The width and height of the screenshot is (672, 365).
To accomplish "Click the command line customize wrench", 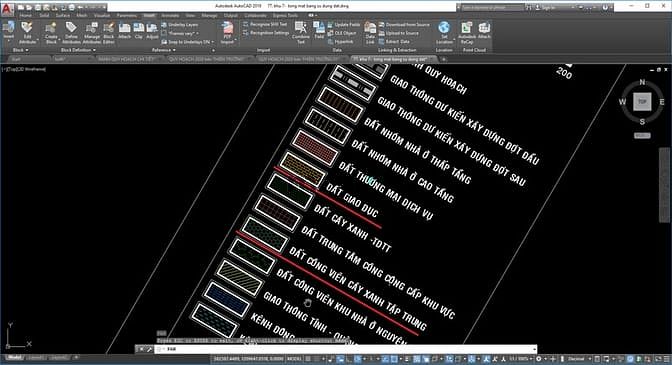I will pyautogui.click(x=149, y=349).
